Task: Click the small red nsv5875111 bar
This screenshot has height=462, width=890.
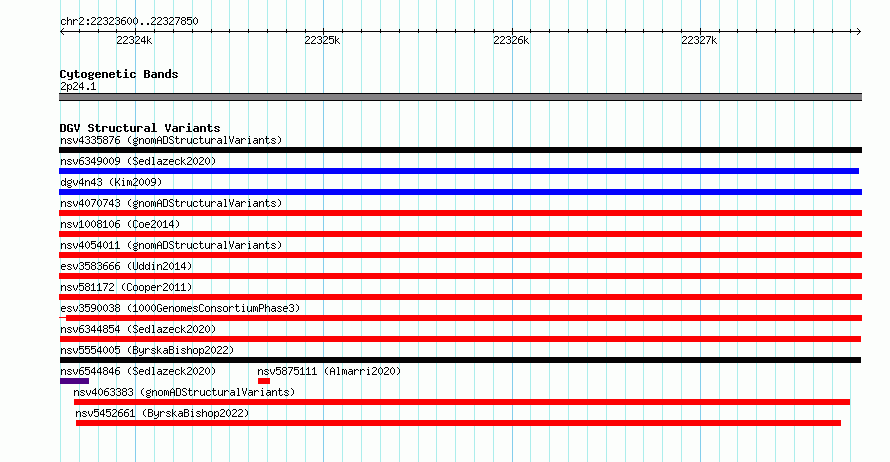Action: (x=264, y=381)
